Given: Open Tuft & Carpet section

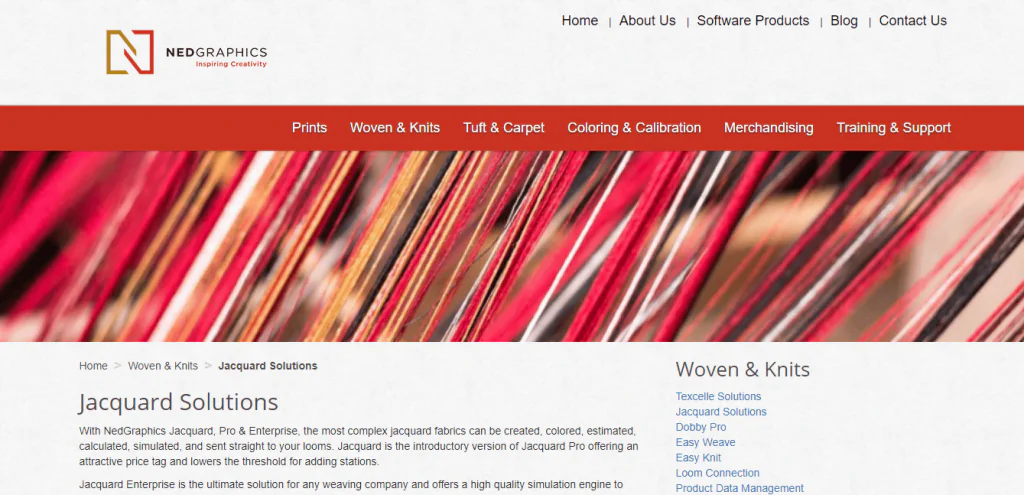Looking at the screenshot, I should (504, 128).
